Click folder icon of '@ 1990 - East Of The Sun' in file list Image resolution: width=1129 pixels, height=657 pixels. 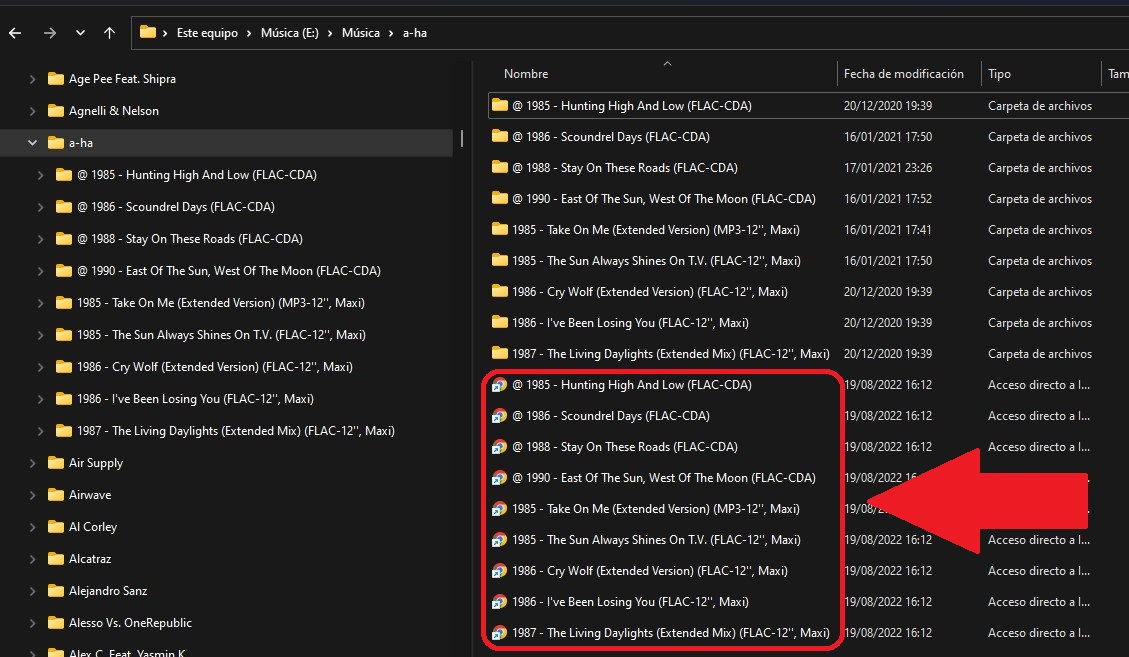[500, 198]
